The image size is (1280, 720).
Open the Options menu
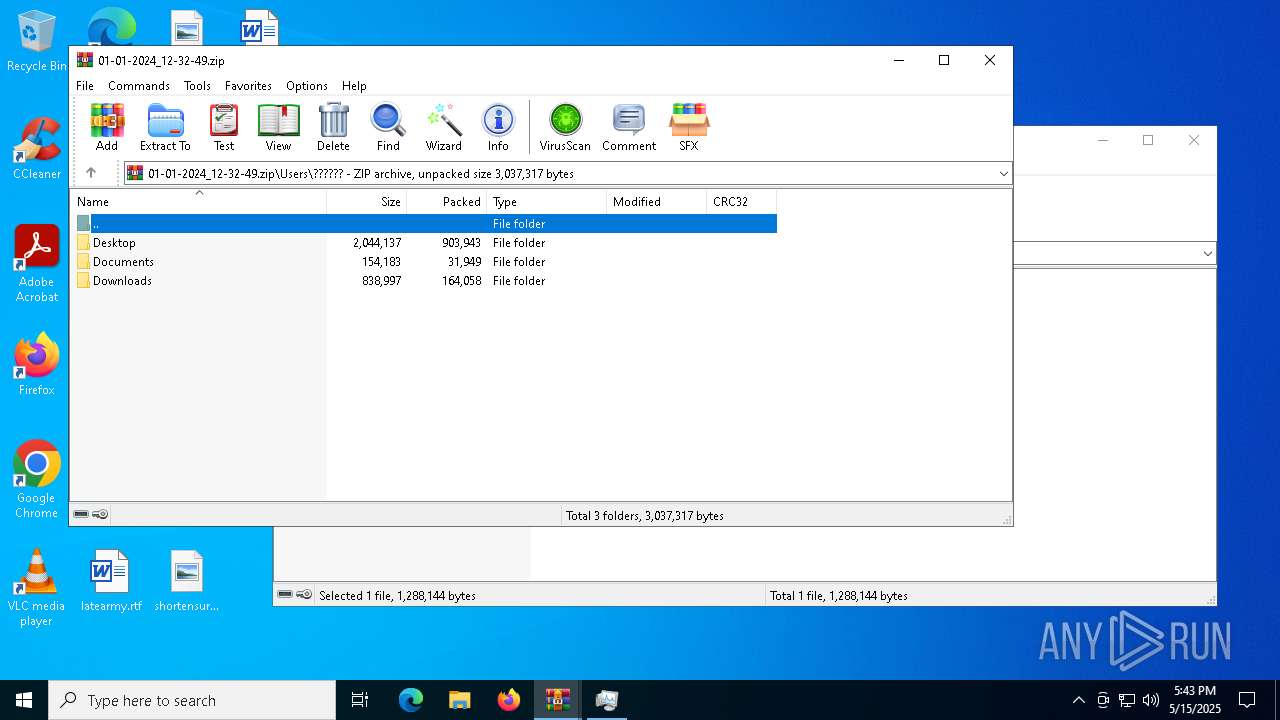click(x=307, y=86)
